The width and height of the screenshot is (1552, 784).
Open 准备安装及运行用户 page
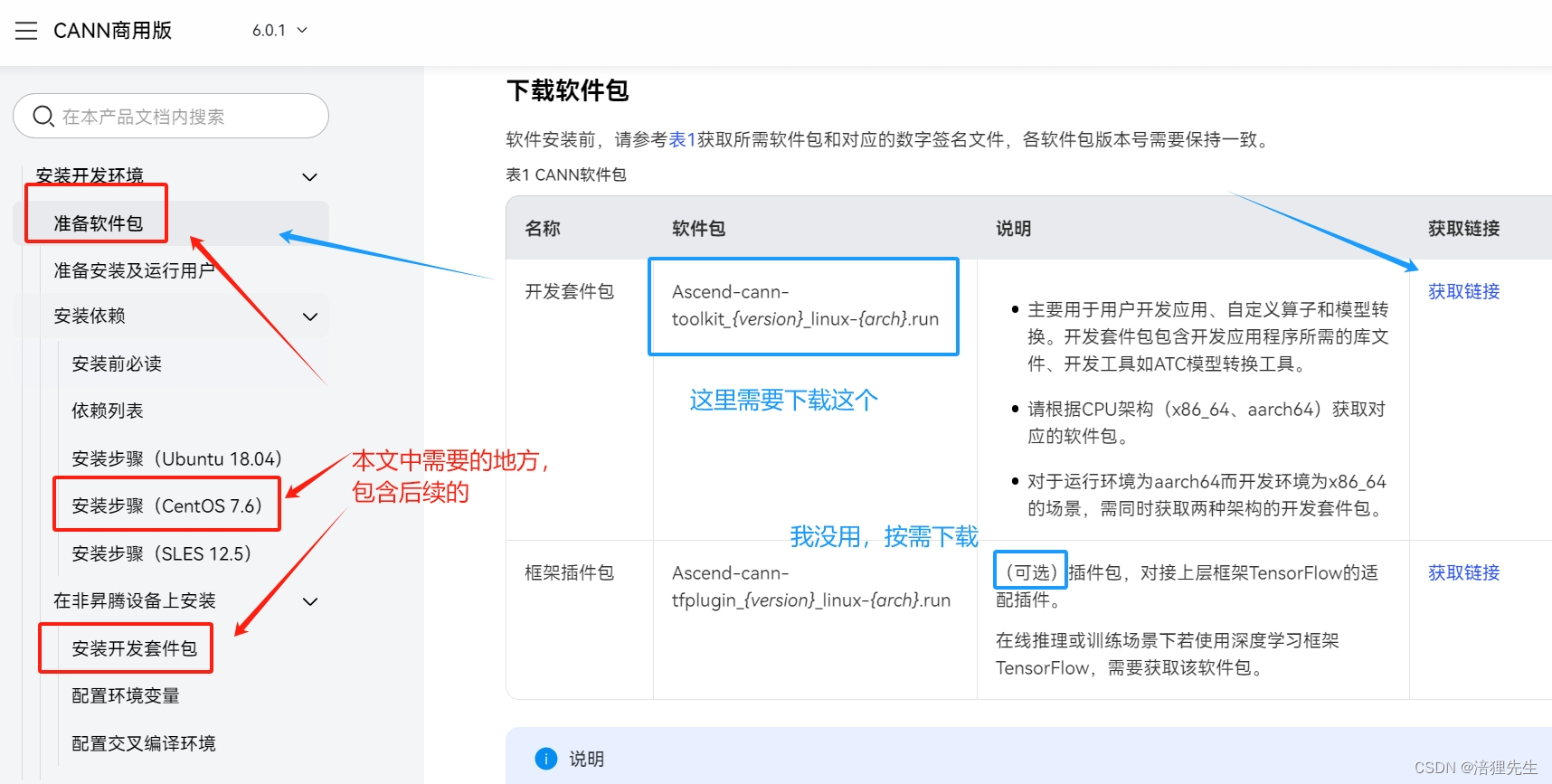(x=134, y=270)
